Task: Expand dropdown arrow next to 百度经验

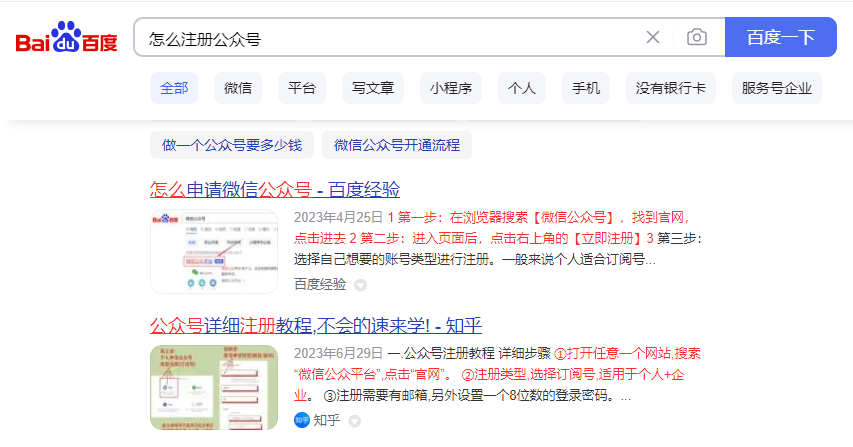Action: point(361,285)
